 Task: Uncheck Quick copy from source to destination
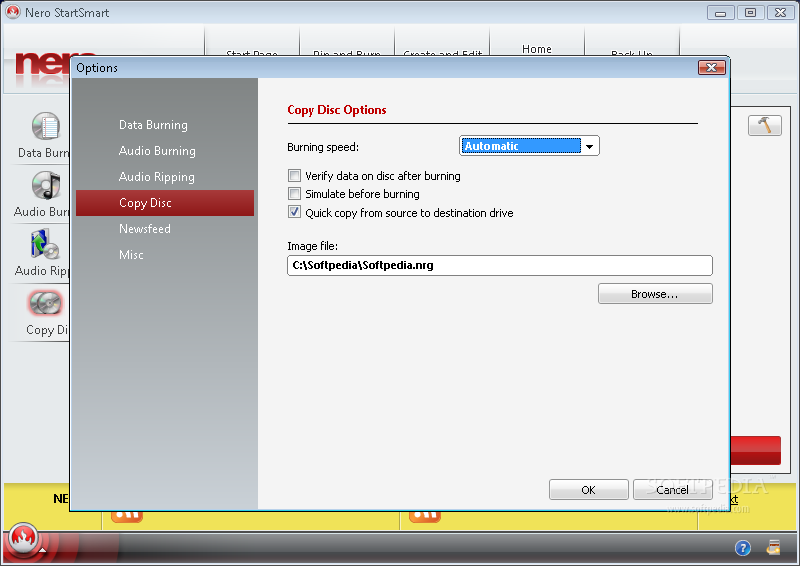coord(294,212)
